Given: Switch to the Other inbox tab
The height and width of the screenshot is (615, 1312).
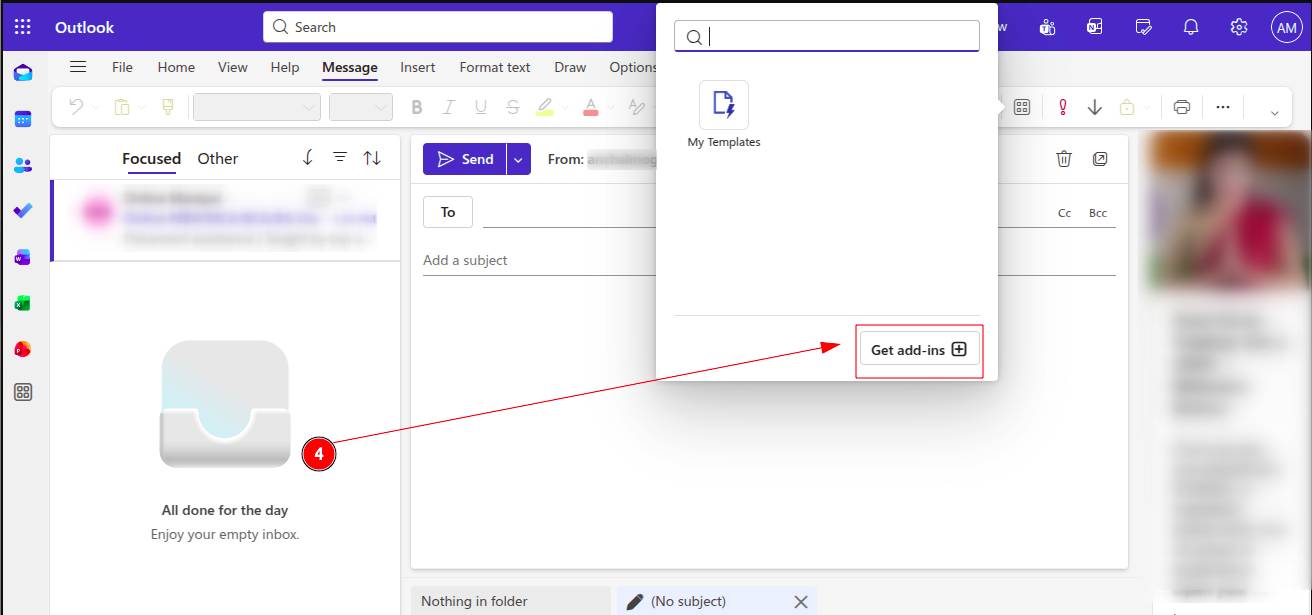Looking at the screenshot, I should 217,158.
